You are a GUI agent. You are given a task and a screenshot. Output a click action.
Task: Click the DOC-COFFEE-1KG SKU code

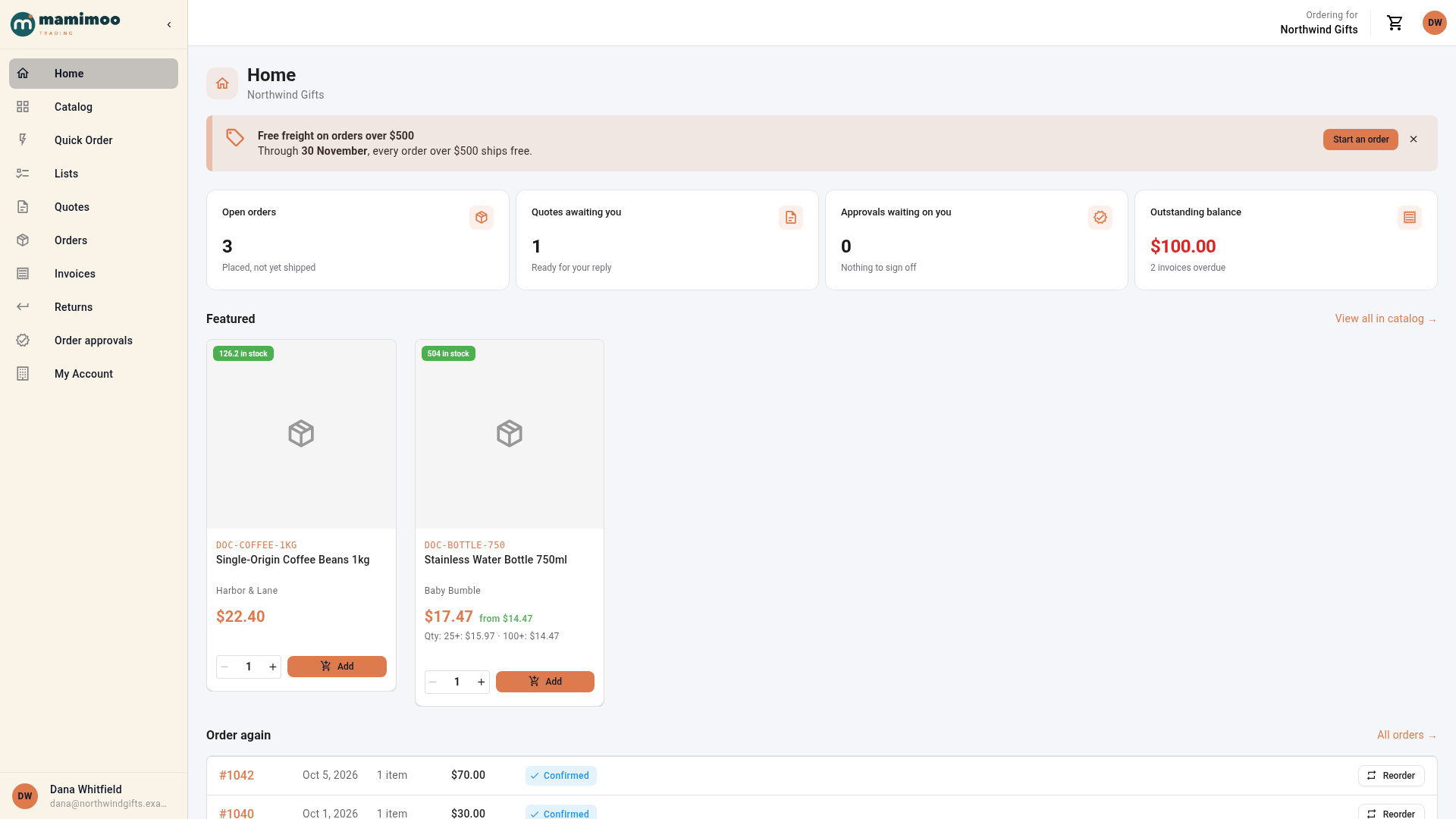click(x=256, y=545)
